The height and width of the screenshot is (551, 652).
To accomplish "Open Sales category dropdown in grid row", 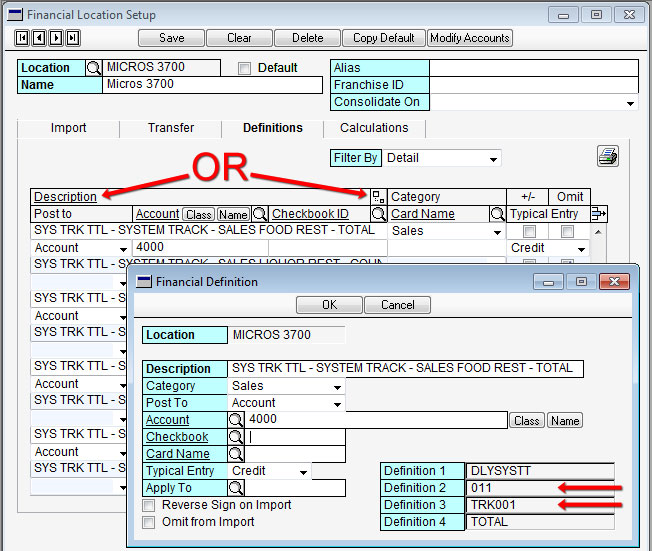I will tap(497, 232).
